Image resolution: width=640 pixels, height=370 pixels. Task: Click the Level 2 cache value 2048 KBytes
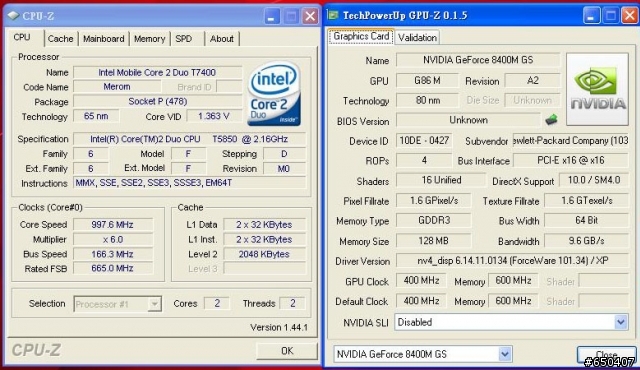(x=264, y=254)
